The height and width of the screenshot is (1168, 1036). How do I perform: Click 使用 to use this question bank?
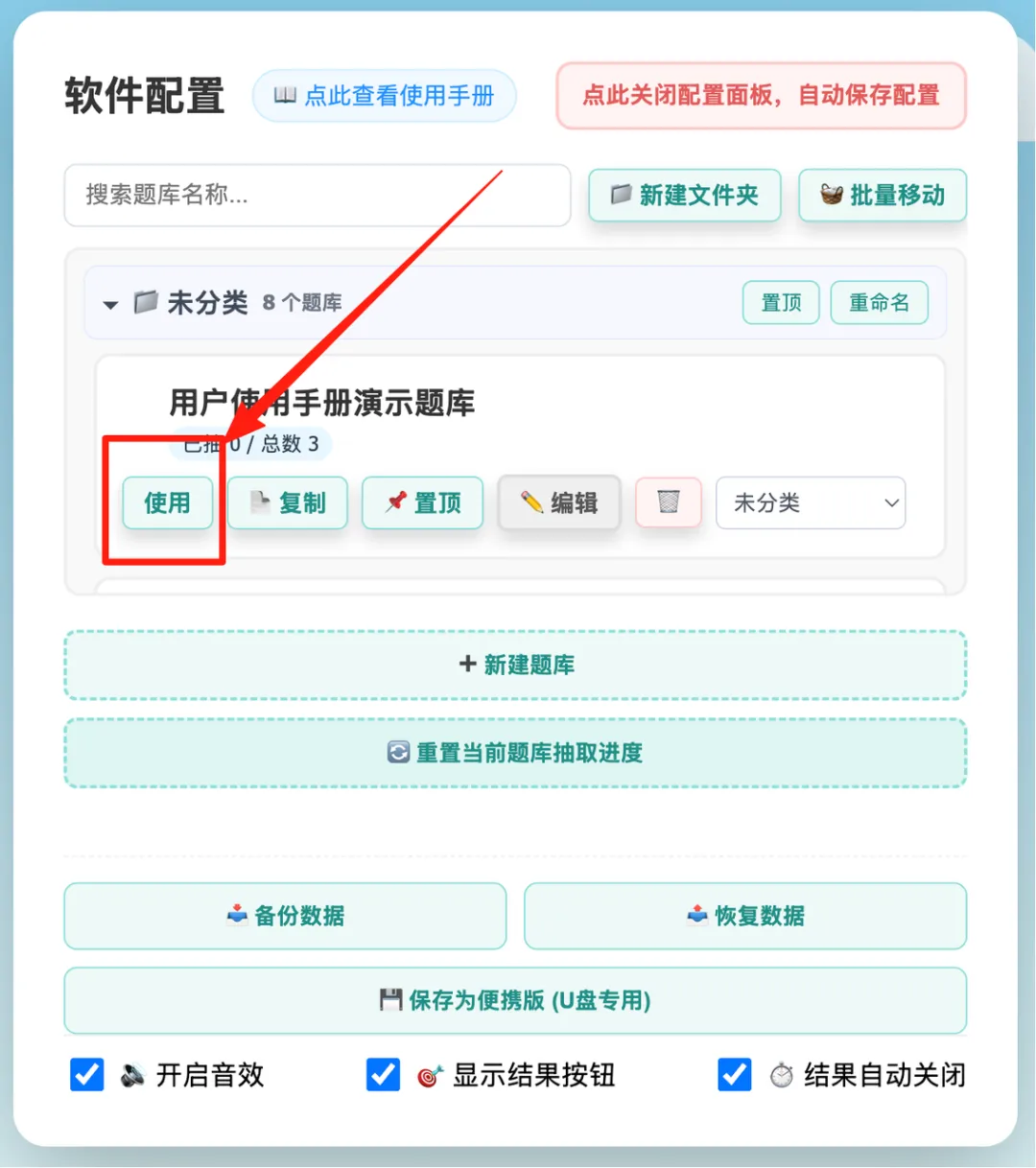click(x=167, y=502)
